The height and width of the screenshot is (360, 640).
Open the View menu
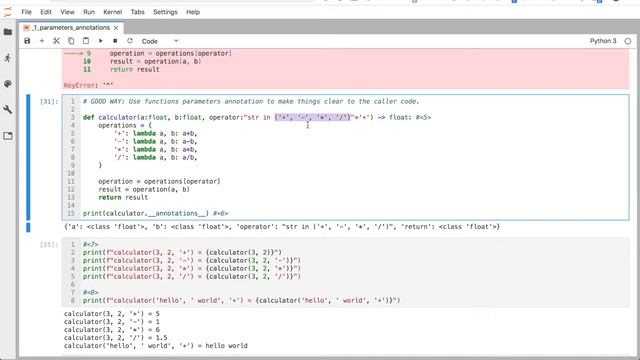click(67, 12)
